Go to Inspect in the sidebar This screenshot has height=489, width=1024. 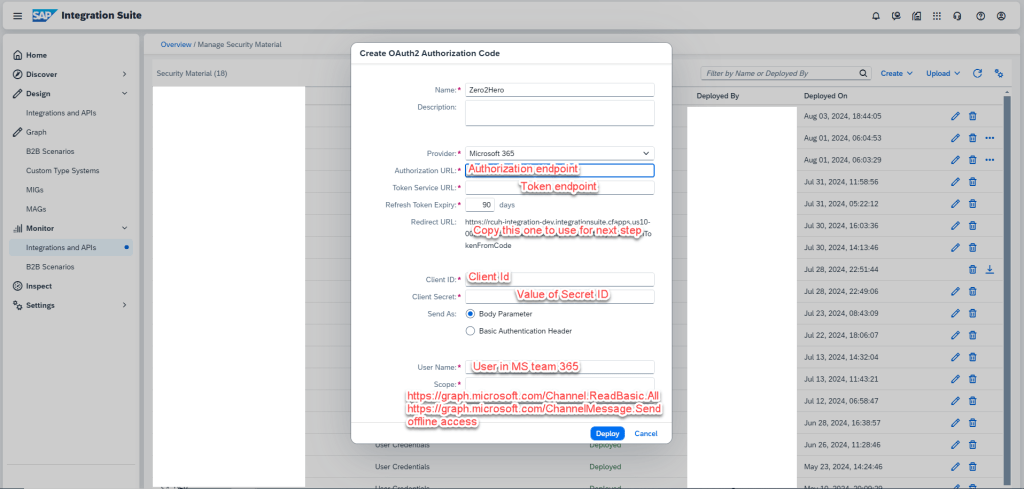[x=39, y=286]
